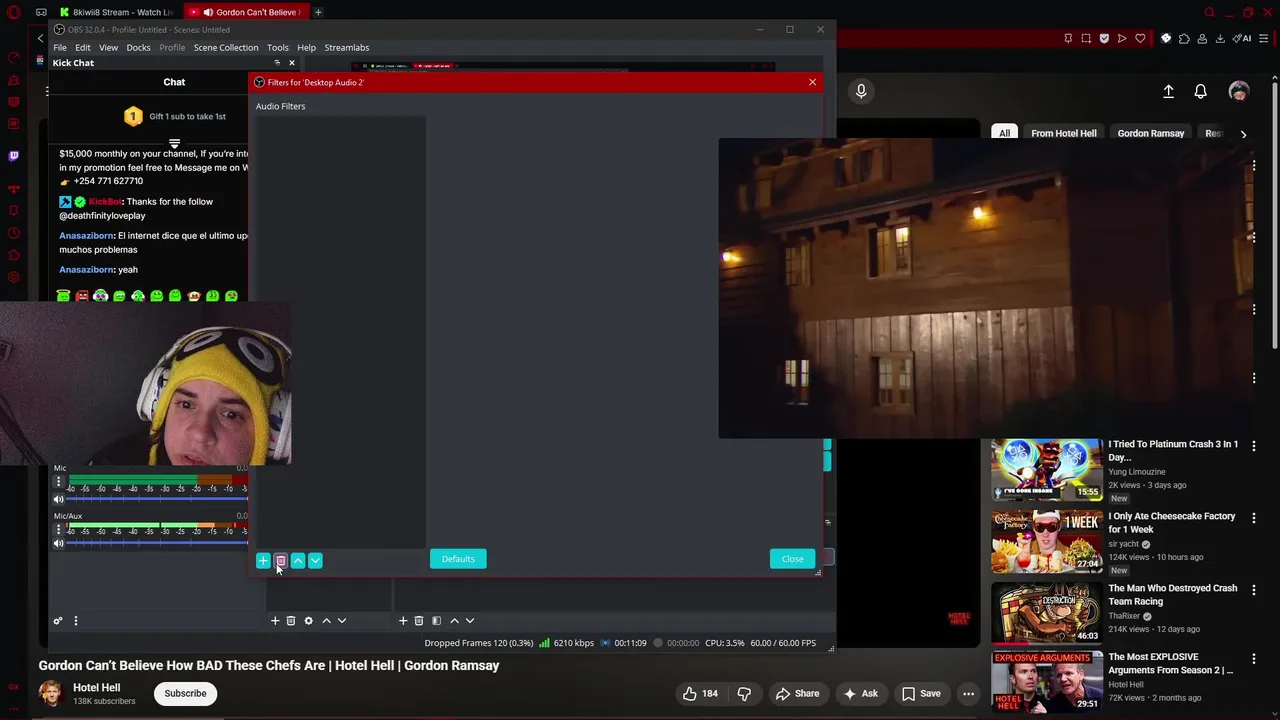The width and height of the screenshot is (1280, 720).
Task: Open Crash 3 In 1 Day video thumbnail
Action: click(x=1047, y=469)
